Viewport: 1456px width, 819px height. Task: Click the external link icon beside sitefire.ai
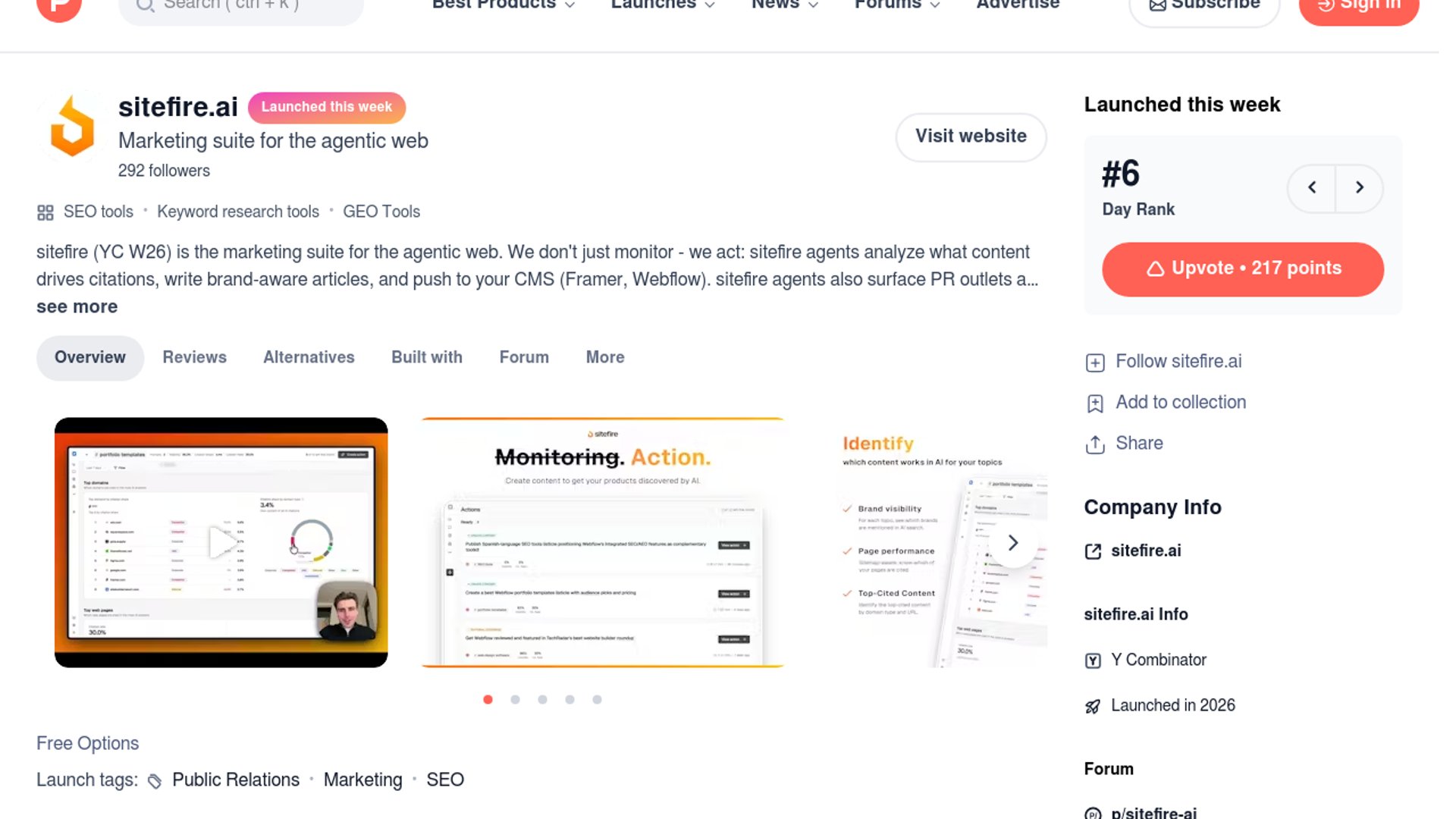point(1093,551)
